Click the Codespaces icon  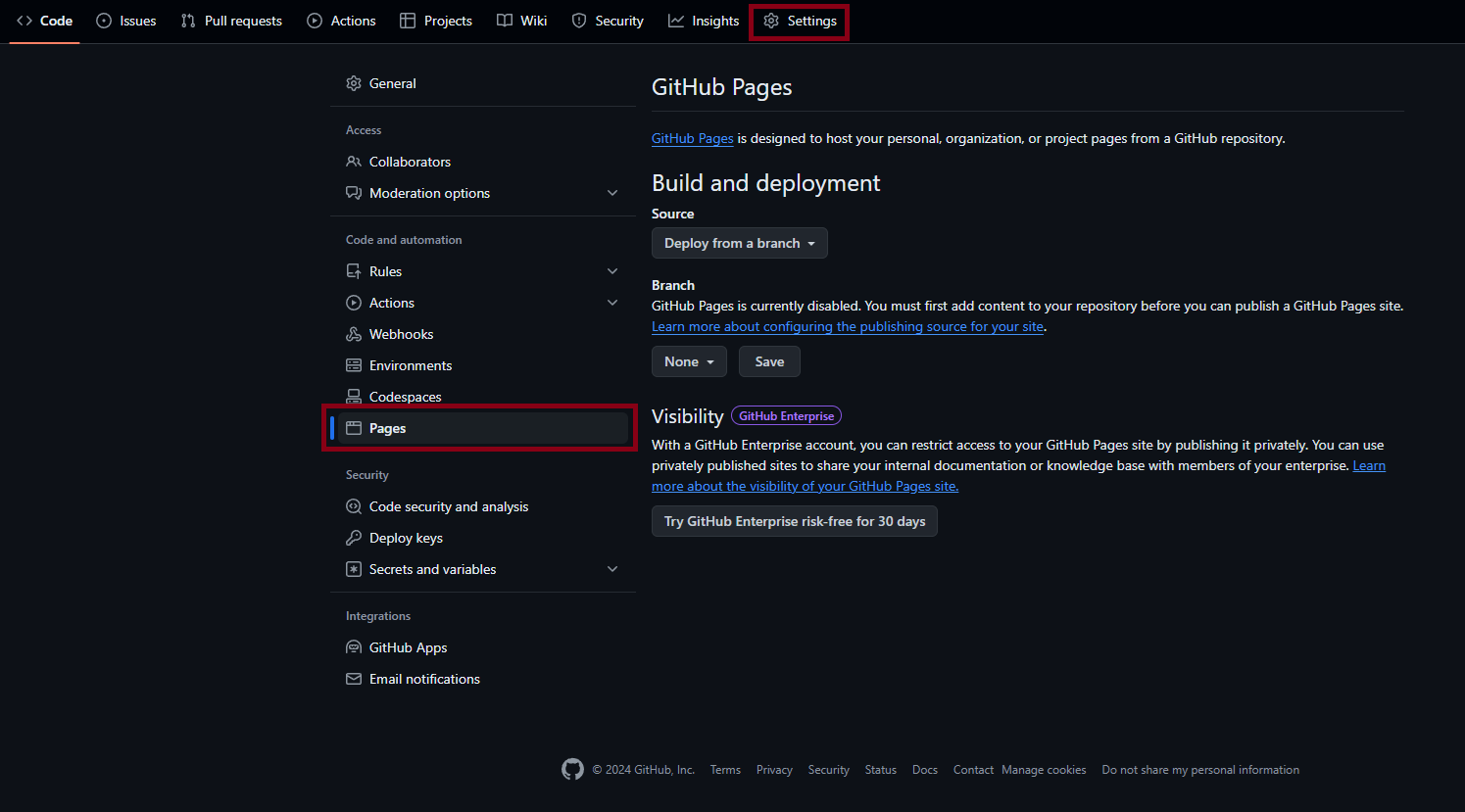(354, 397)
